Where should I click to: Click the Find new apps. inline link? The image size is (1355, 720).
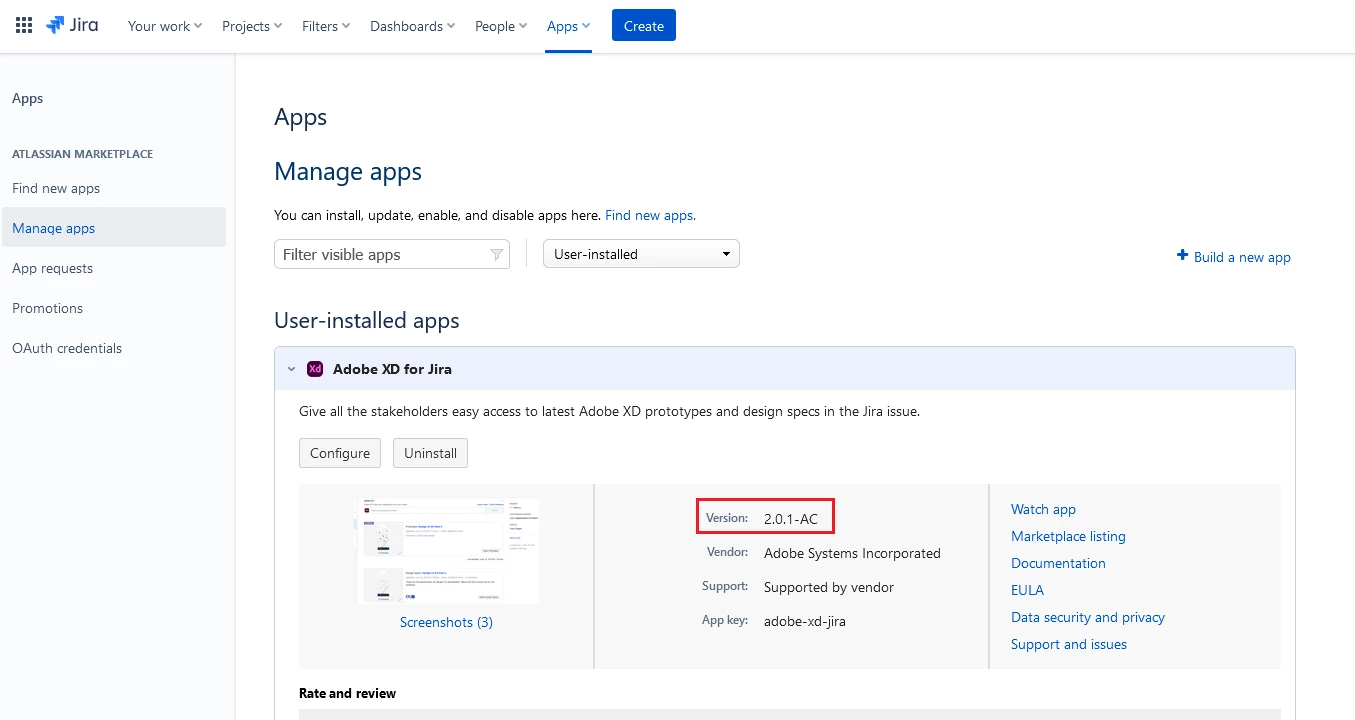click(650, 215)
